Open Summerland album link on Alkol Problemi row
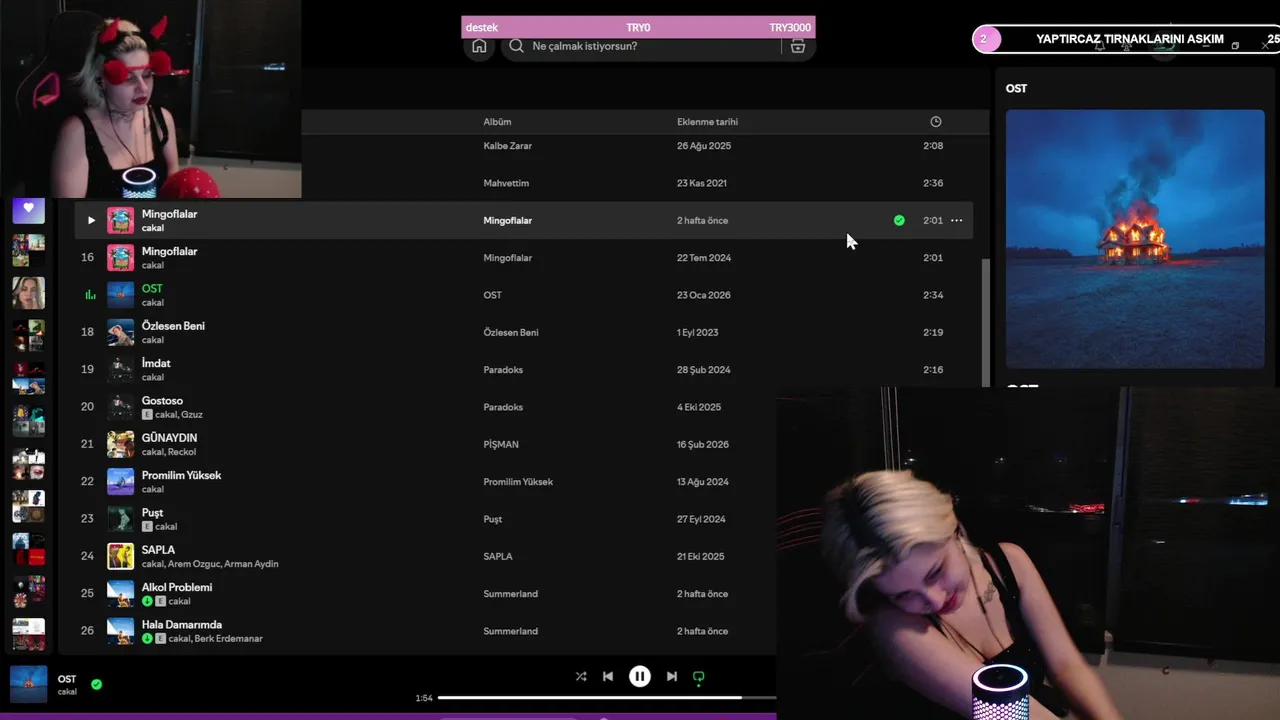The width and height of the screenshot is (1280, 720). (x=510, y=594)
